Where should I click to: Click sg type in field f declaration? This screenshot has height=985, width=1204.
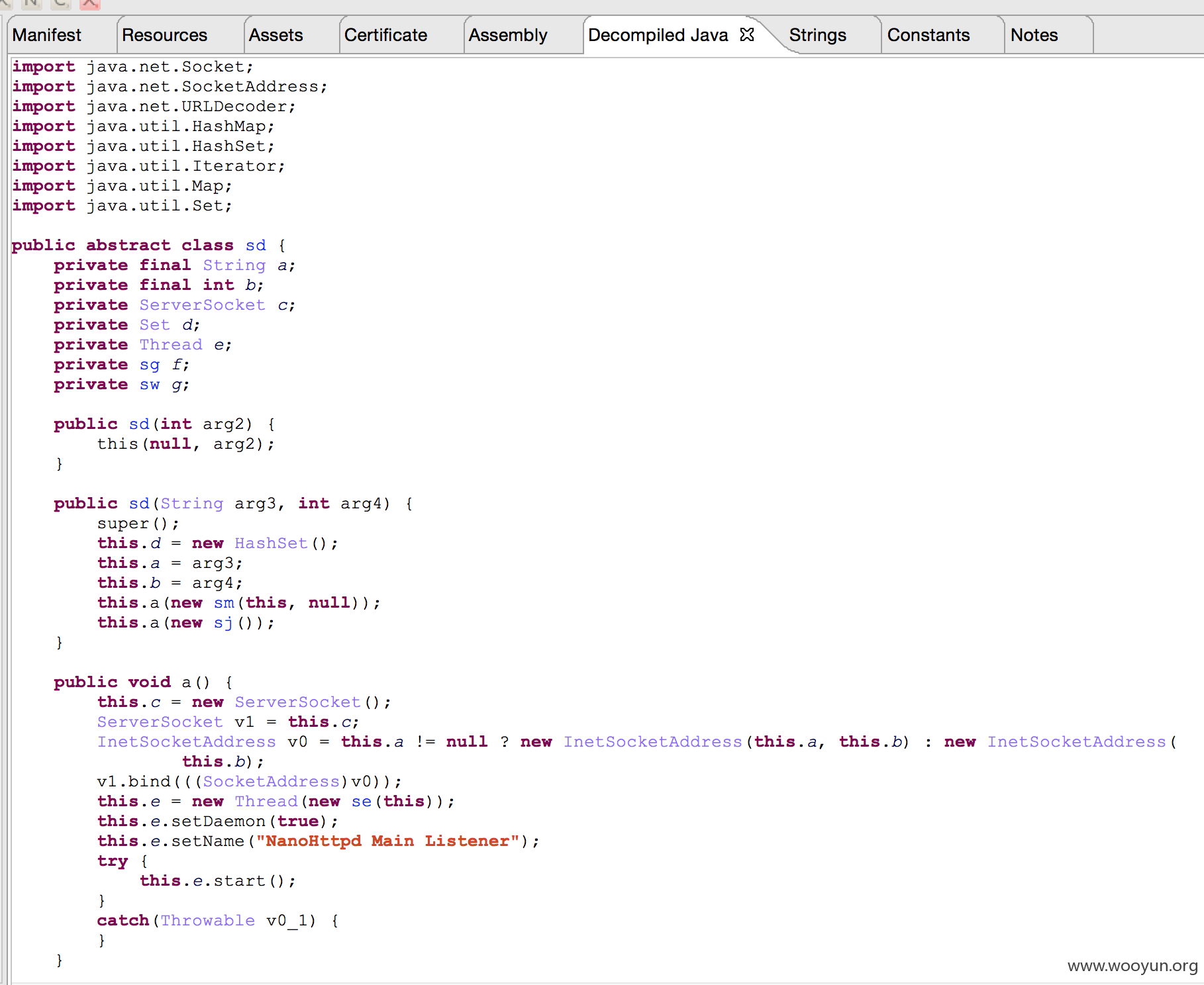tap(150, 365)
